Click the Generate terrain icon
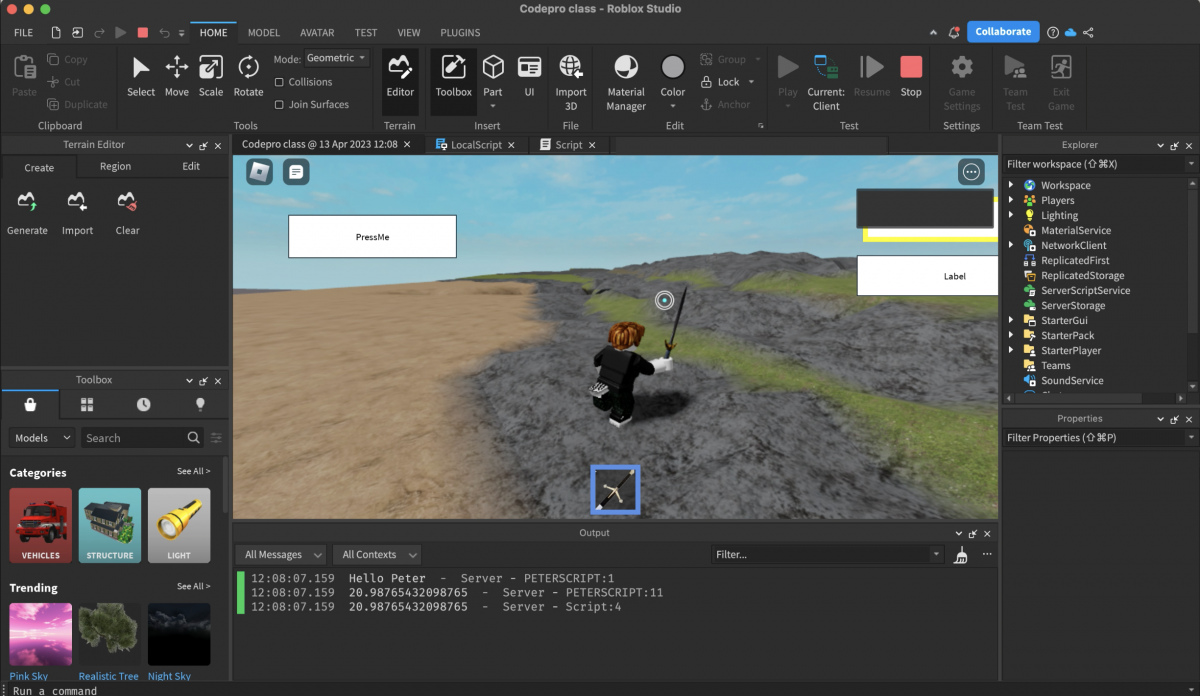The image size is (1200, 696). click(x=27, y=212)
